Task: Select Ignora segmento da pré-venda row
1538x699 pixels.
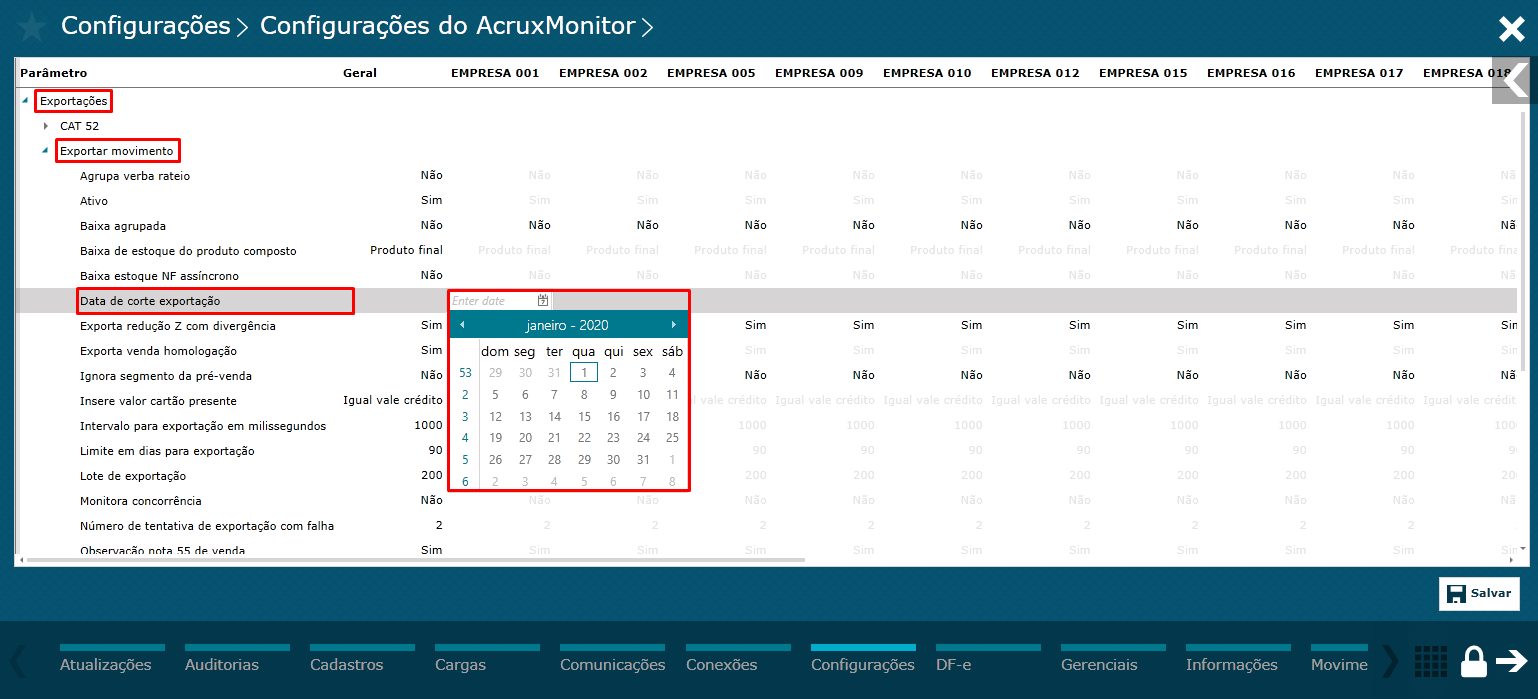Action: click(166, 376)
